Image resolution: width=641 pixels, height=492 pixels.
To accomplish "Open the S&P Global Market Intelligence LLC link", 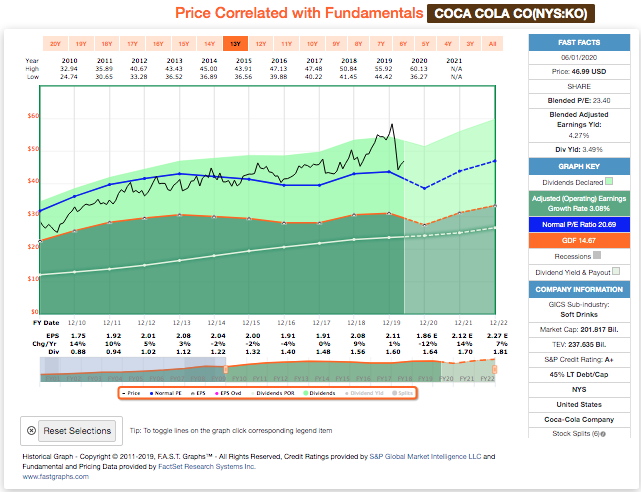I will [x=425, y=456].
